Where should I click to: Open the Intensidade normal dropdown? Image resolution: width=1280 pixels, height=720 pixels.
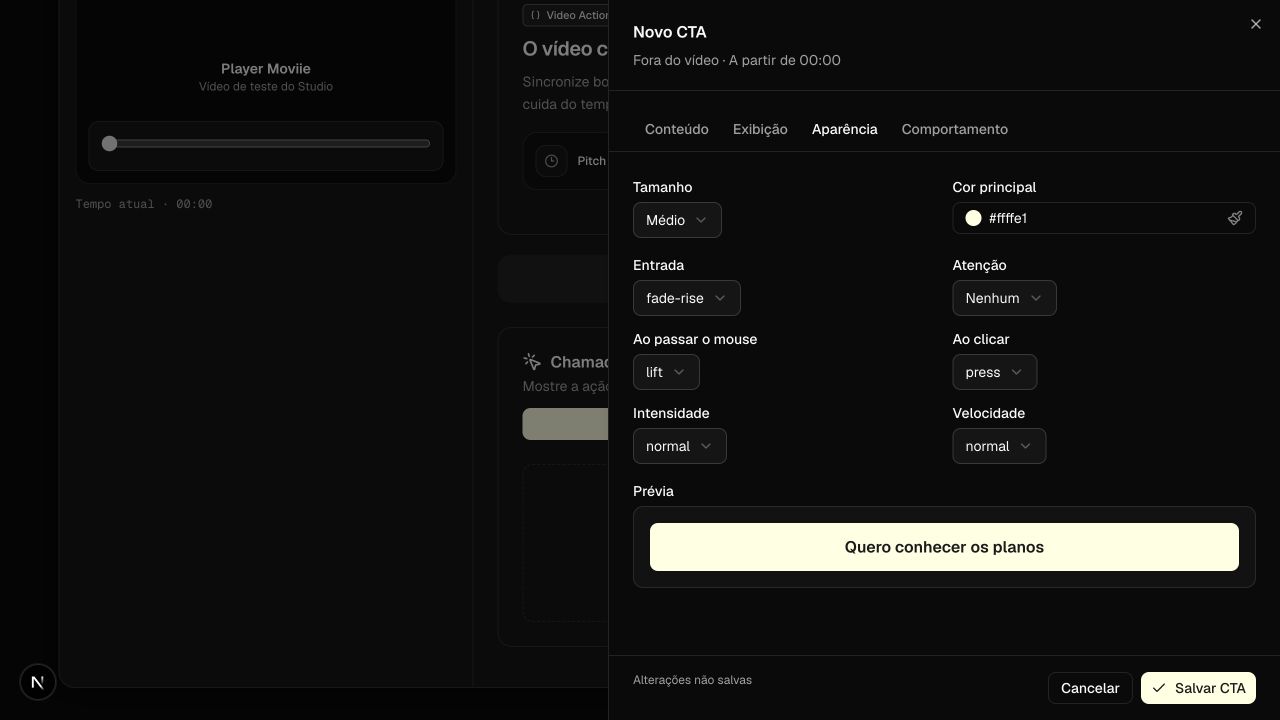tap(679, 446)
